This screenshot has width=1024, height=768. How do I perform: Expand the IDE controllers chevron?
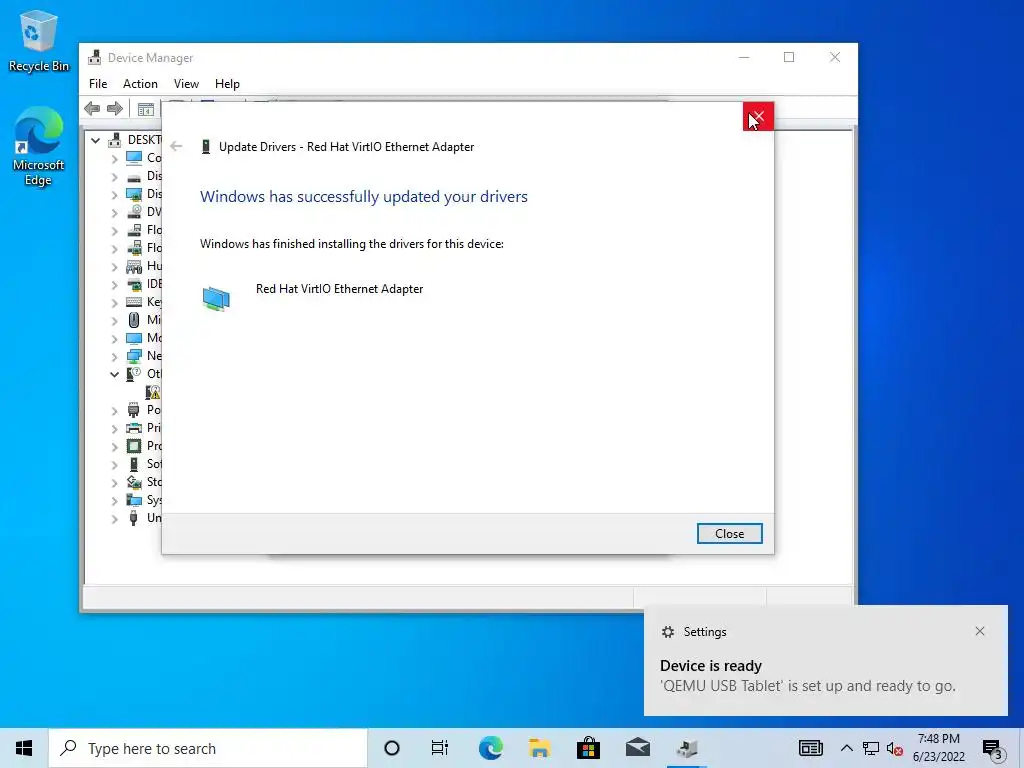[x=114, y=284]
